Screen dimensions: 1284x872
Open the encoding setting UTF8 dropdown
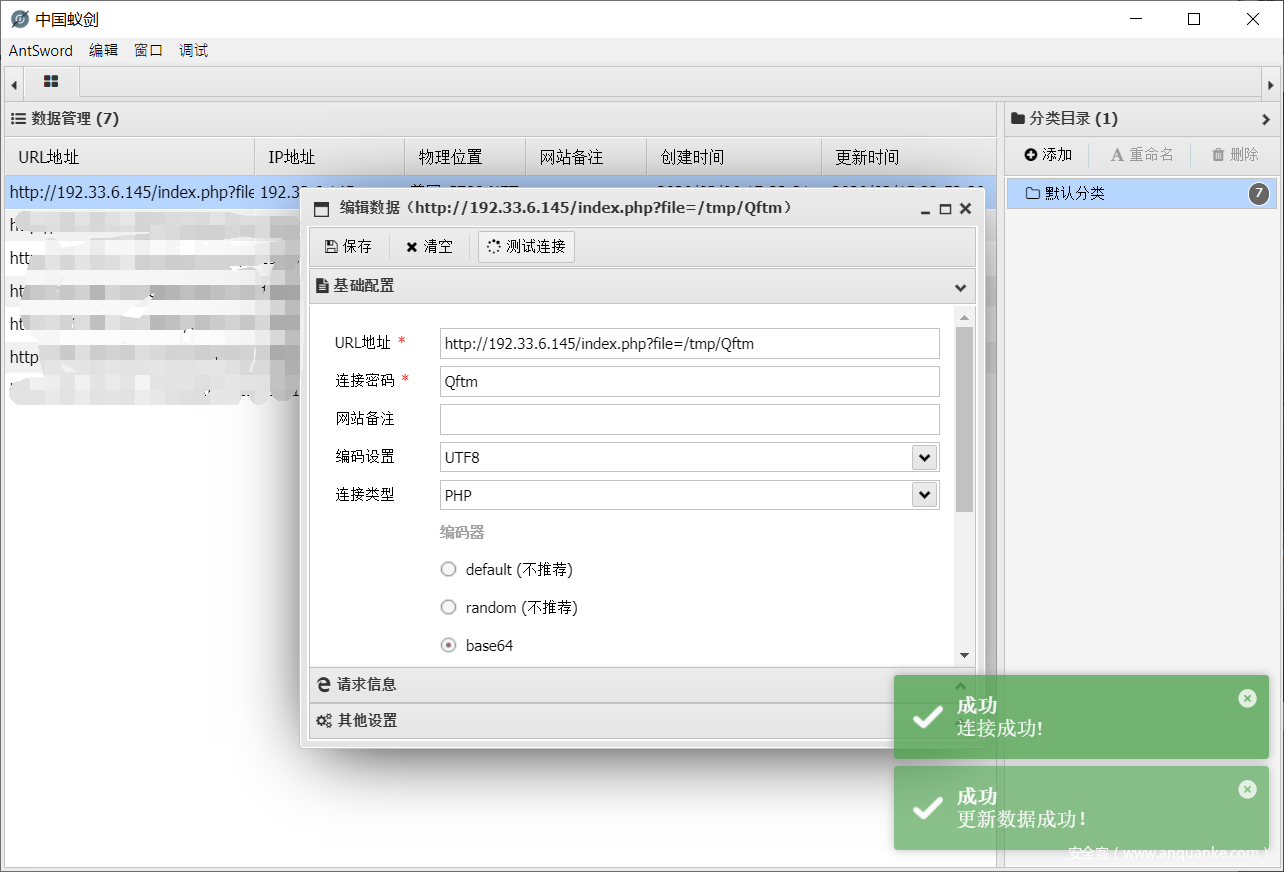924,457
